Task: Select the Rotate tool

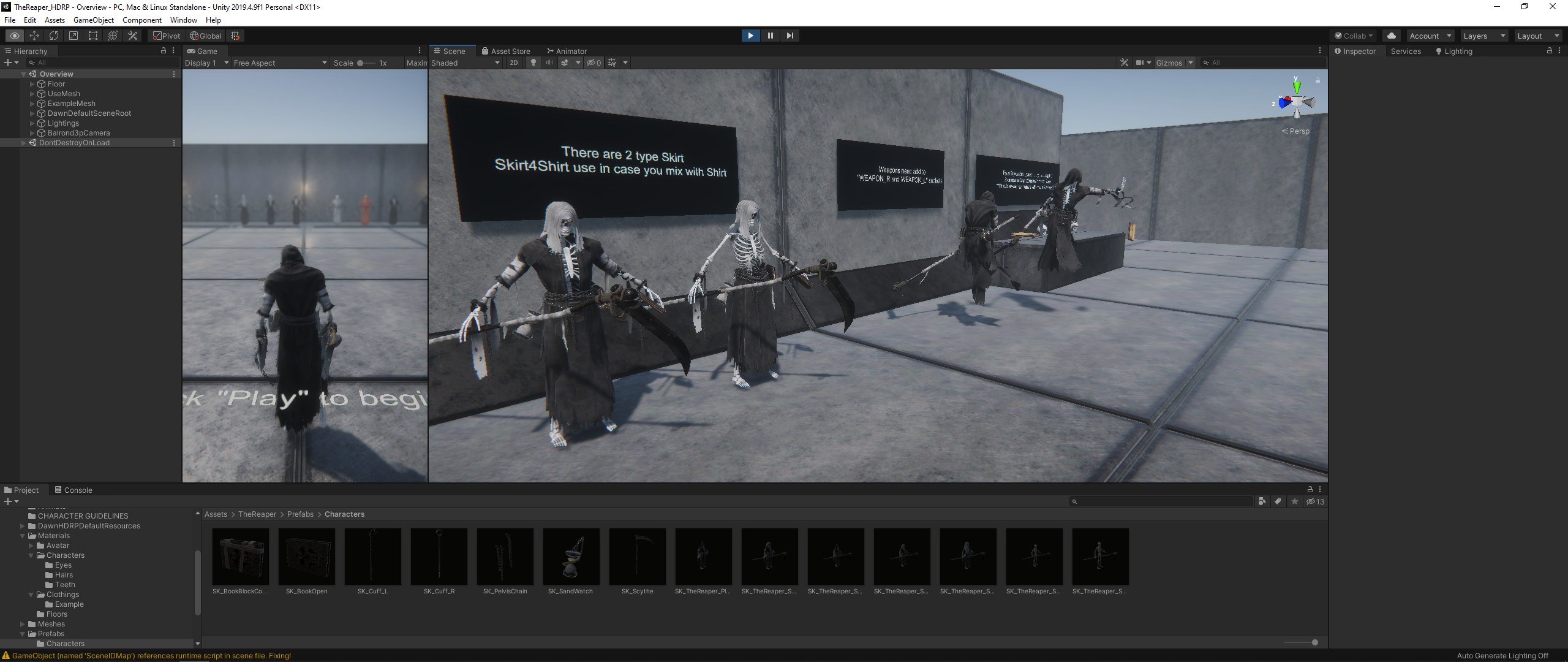Action: [x=54, y=36]
